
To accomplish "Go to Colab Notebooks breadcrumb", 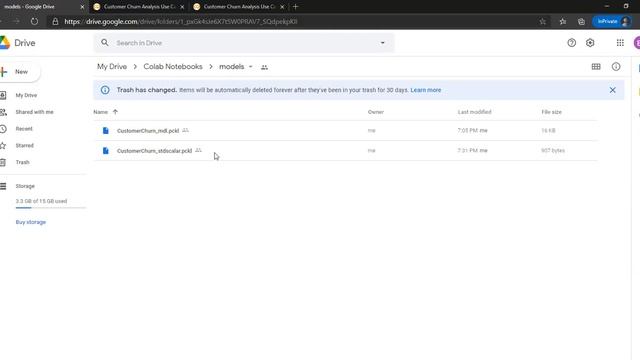I will (x=173, y=67).
